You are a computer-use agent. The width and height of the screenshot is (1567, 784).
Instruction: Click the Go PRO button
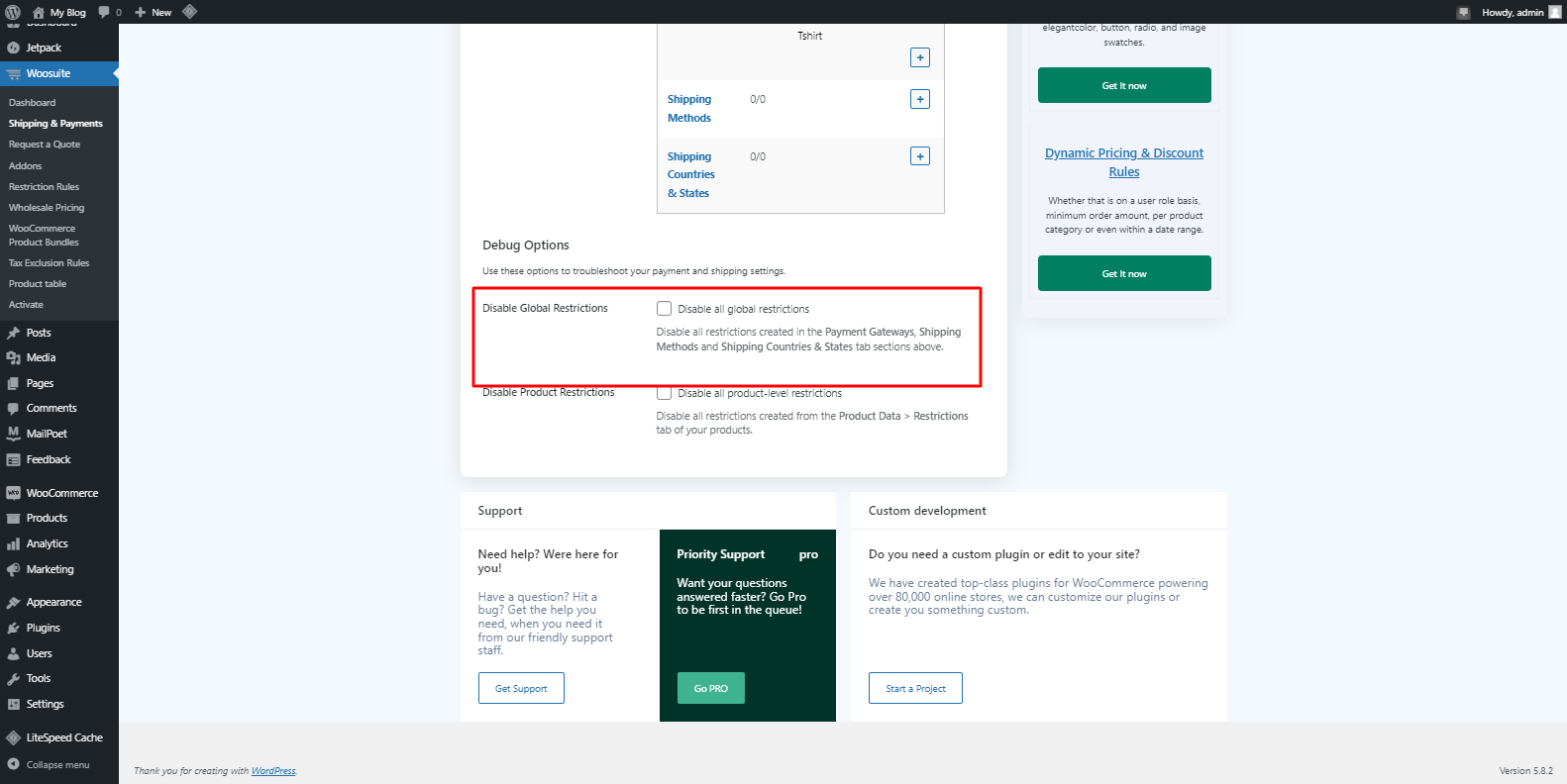tap(711, 688)
